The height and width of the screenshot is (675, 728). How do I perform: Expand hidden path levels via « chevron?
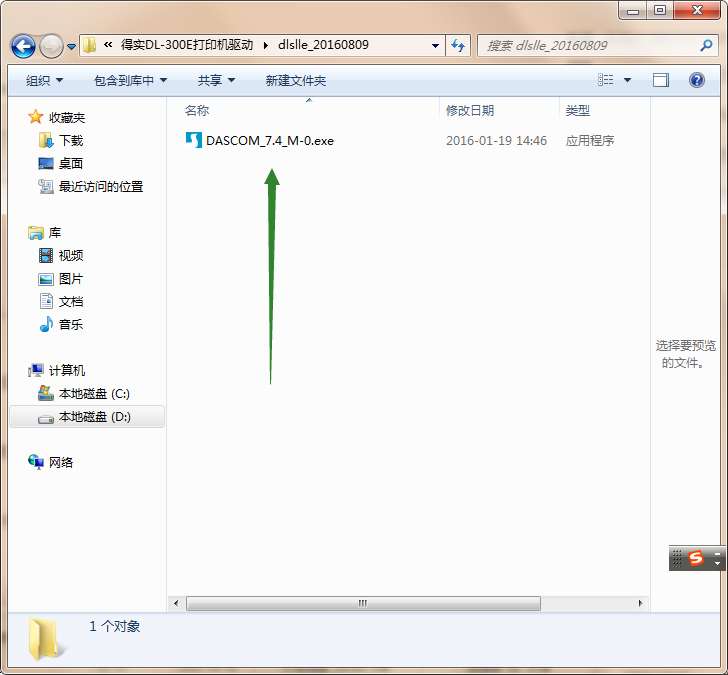click(108, 45)
